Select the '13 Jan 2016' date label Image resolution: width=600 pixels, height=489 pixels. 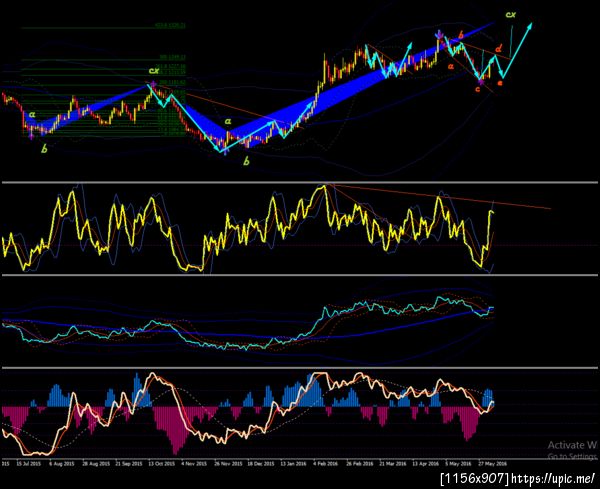click(x=293, y=463)
